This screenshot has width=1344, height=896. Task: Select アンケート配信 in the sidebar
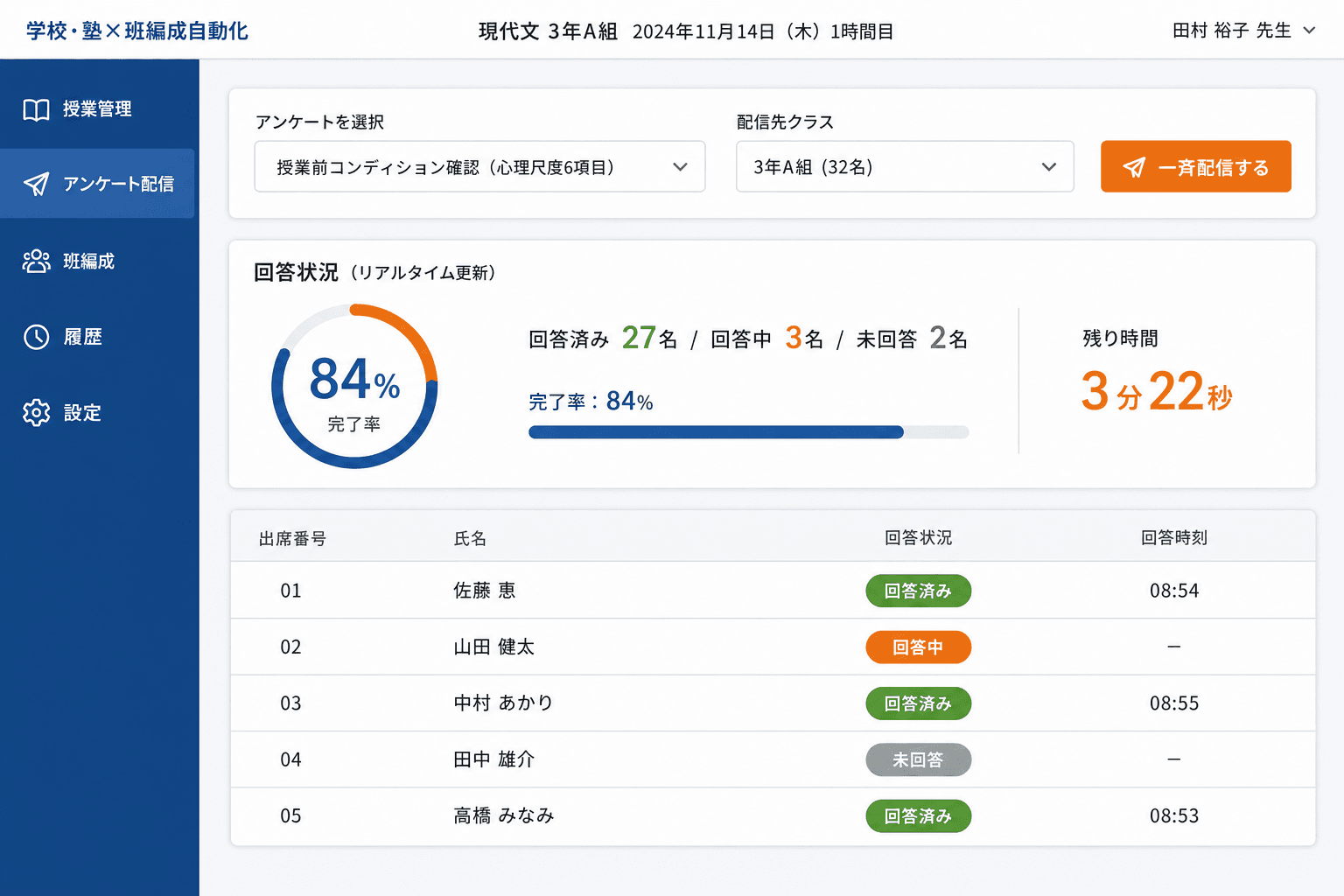click(97, 184)
